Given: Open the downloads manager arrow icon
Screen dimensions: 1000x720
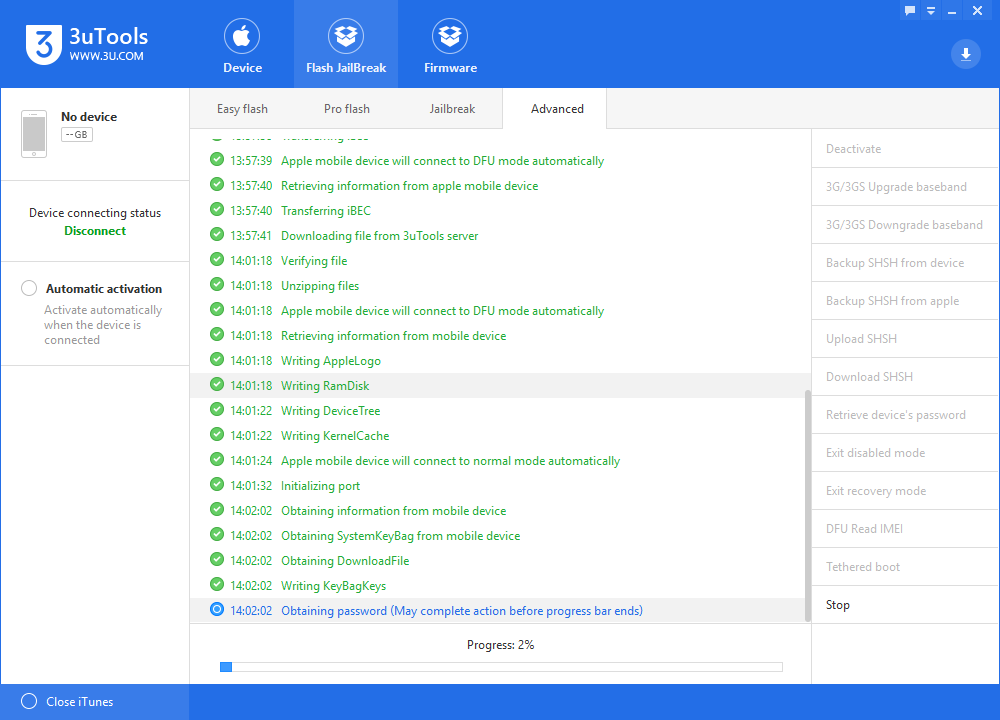Looking at the screenshot, I should [965, 54].
